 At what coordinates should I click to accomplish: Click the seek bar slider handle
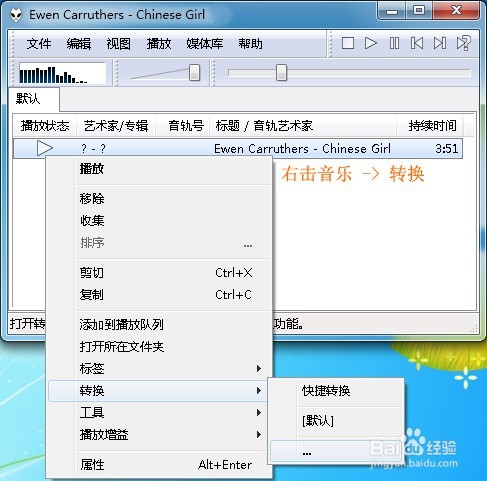tap(281, 72)
